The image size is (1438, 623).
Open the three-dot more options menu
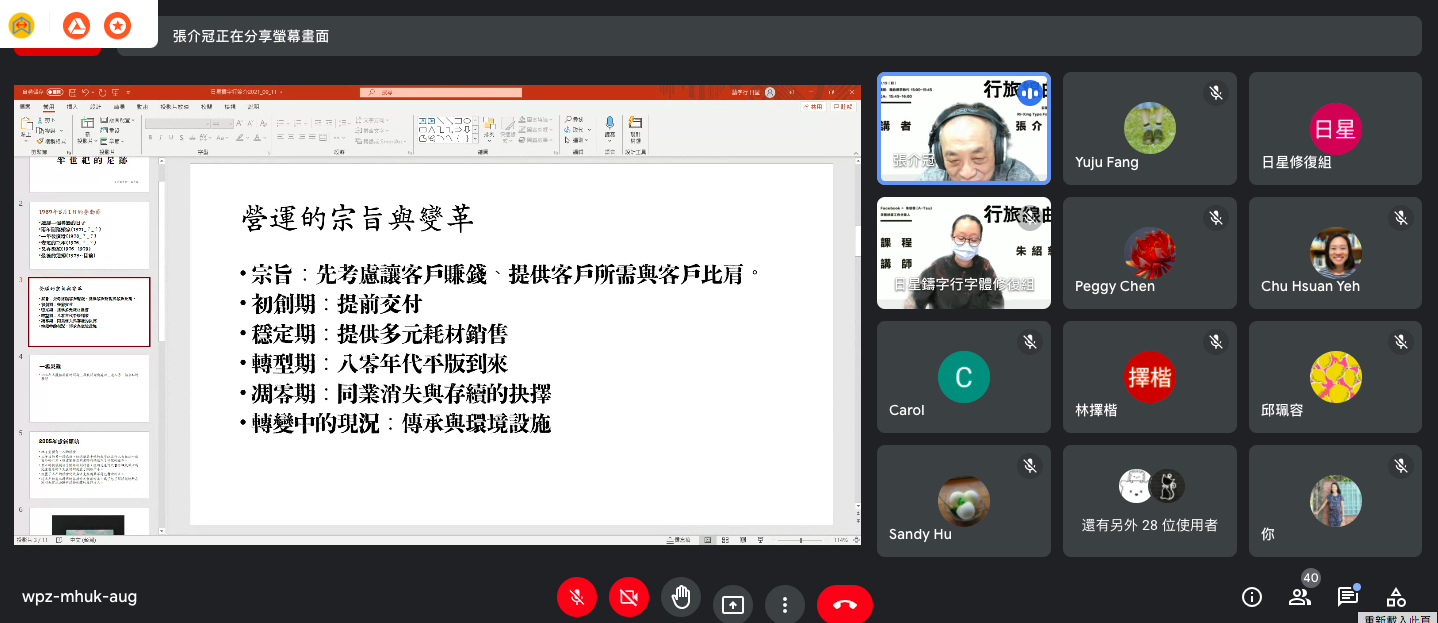click(785, 604)
